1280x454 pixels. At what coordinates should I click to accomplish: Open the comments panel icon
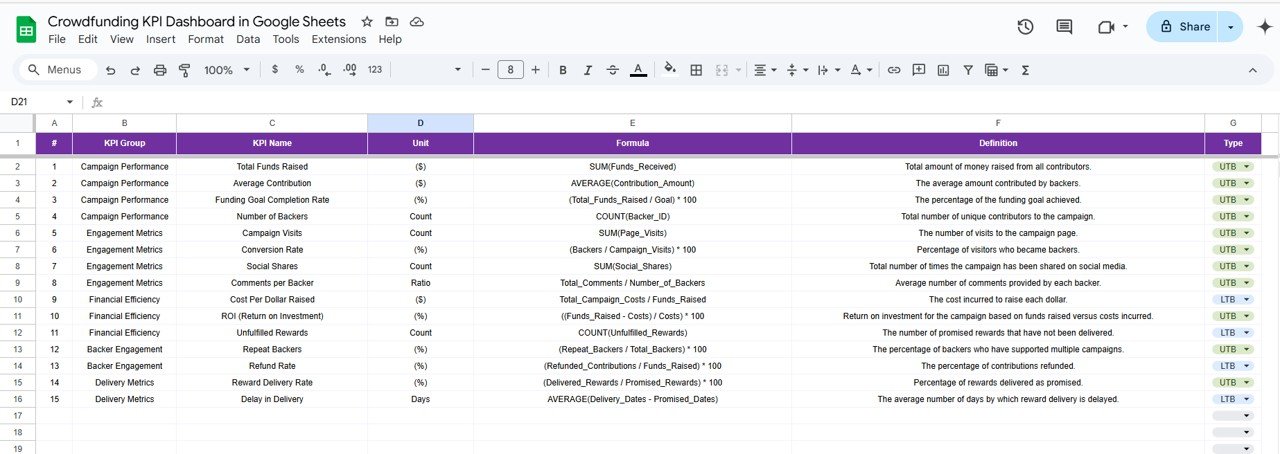pos(1064,27)
